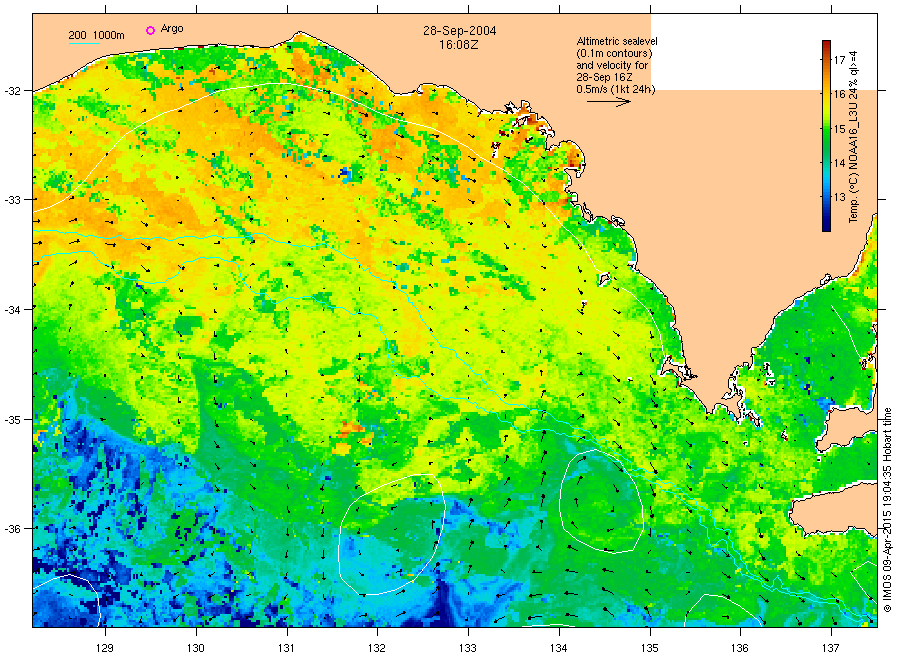
Task: Click latitude label -33
Action: pyautogui.click(x=13, y=200)
